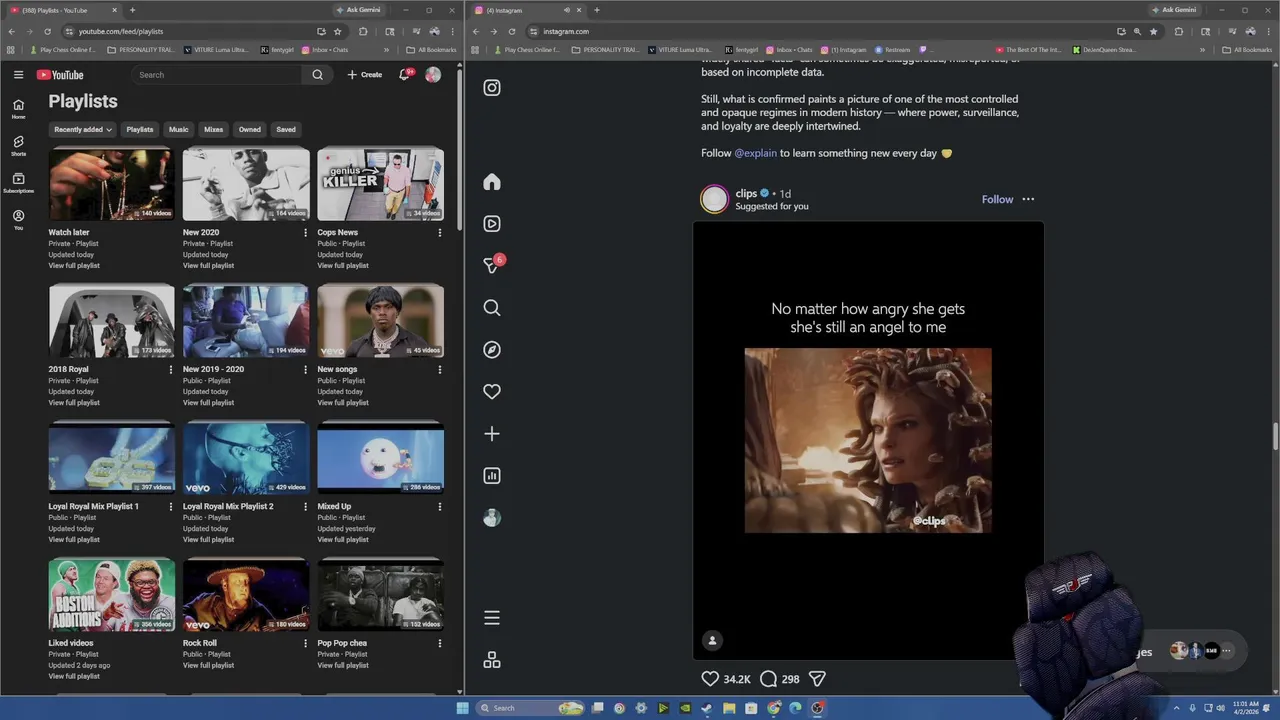Expand the YouTube window bookmarks overflow chevron
The image size is (1280, 720).
pyautogui.click(x=387, y=50)
